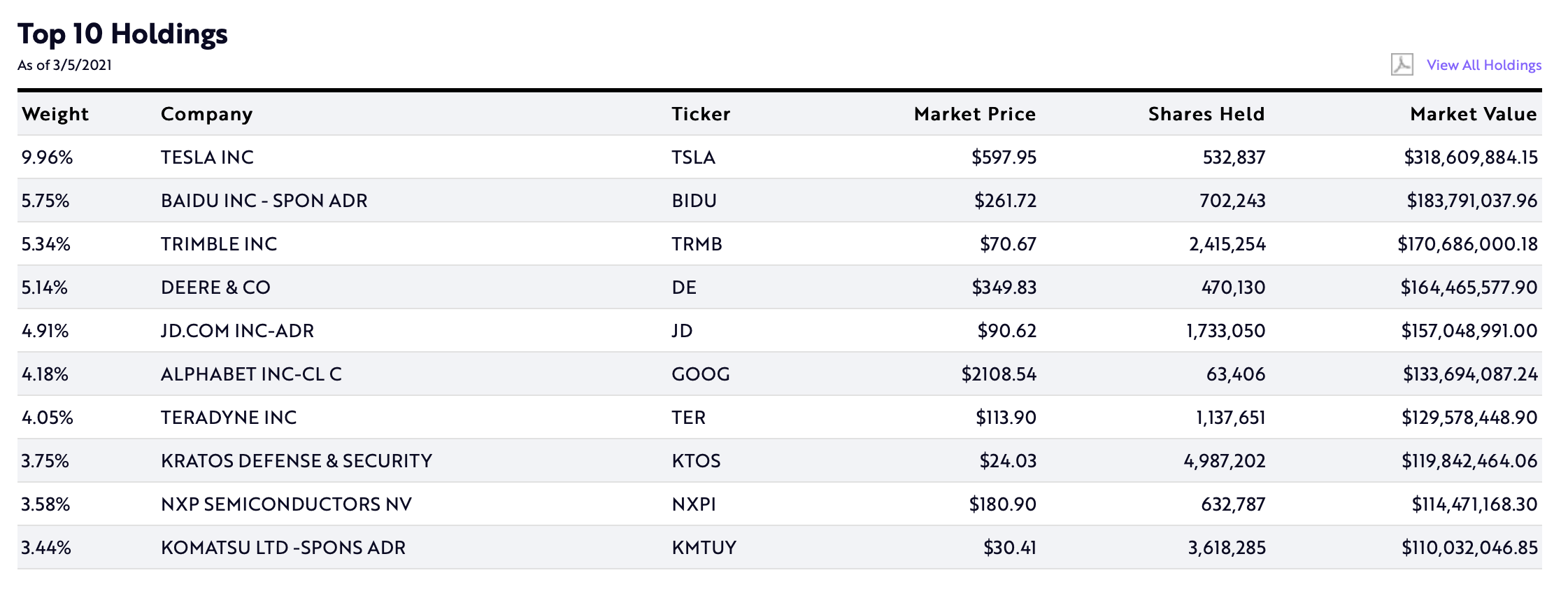The width and height of the screenshot is (1568, 596).
Task: Click the Market Price column header
Action: [x=974, y=114]
